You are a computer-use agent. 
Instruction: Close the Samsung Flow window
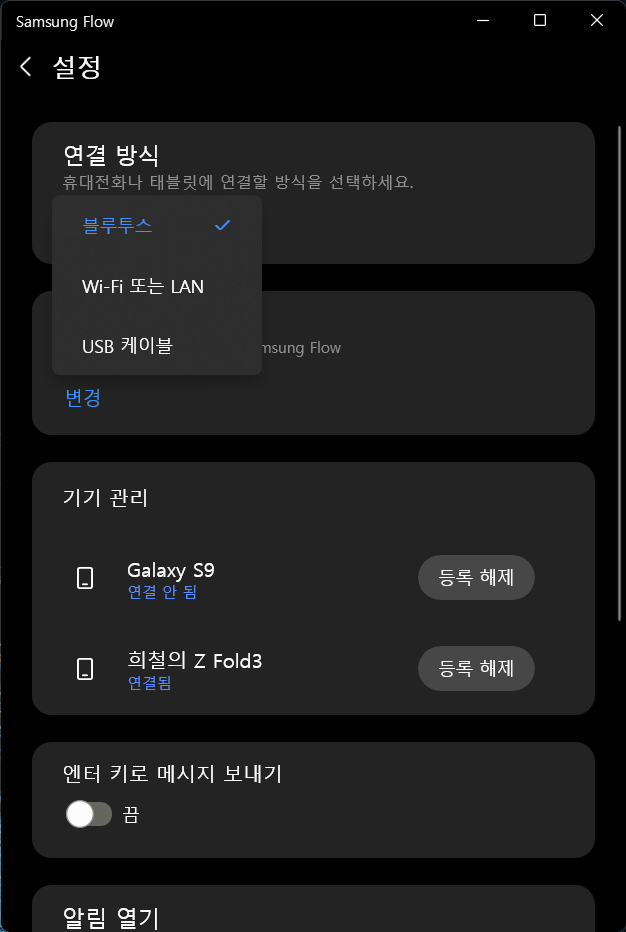(x=597, y=20)
